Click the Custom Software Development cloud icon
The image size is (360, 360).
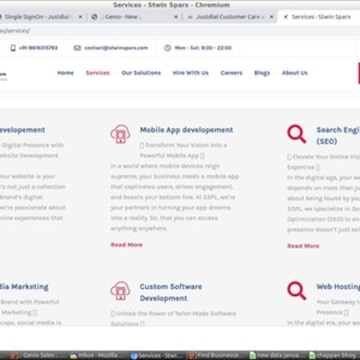120,291
